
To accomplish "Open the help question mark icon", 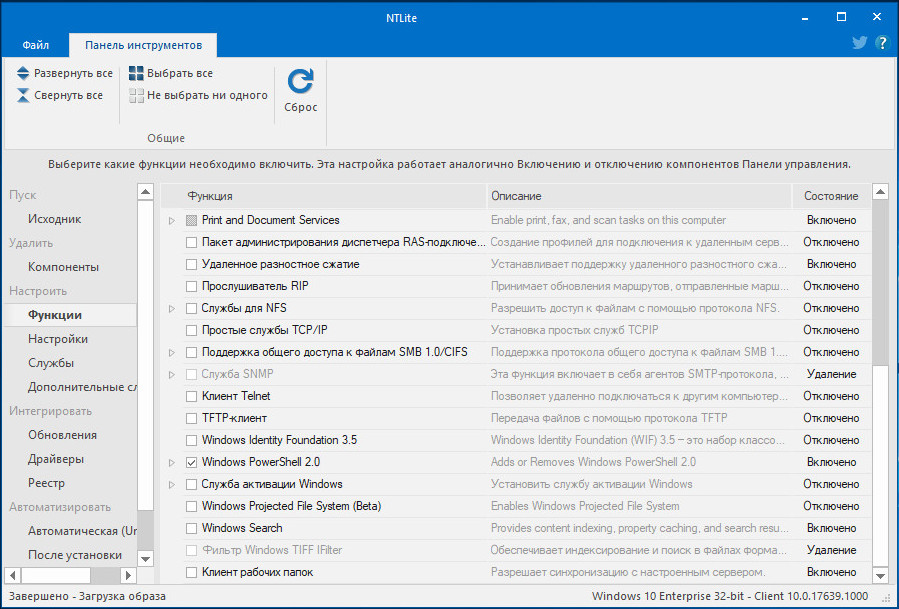I will pyautogui.click(x=882, y=43).
